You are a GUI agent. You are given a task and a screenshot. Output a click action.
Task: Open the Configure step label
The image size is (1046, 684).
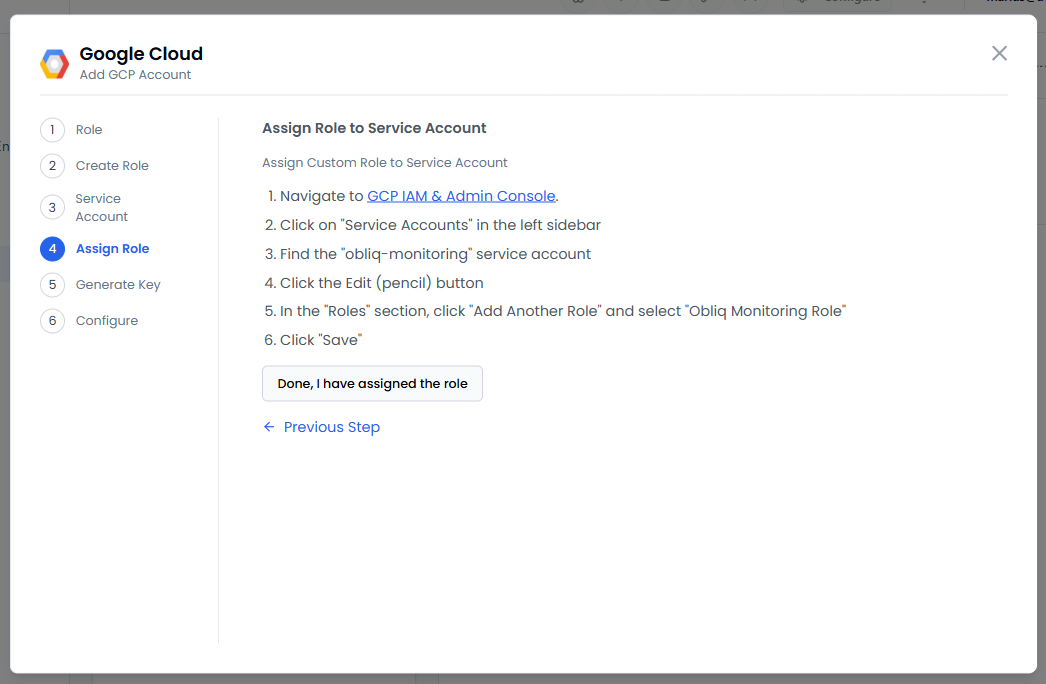[x=107, y=321]
